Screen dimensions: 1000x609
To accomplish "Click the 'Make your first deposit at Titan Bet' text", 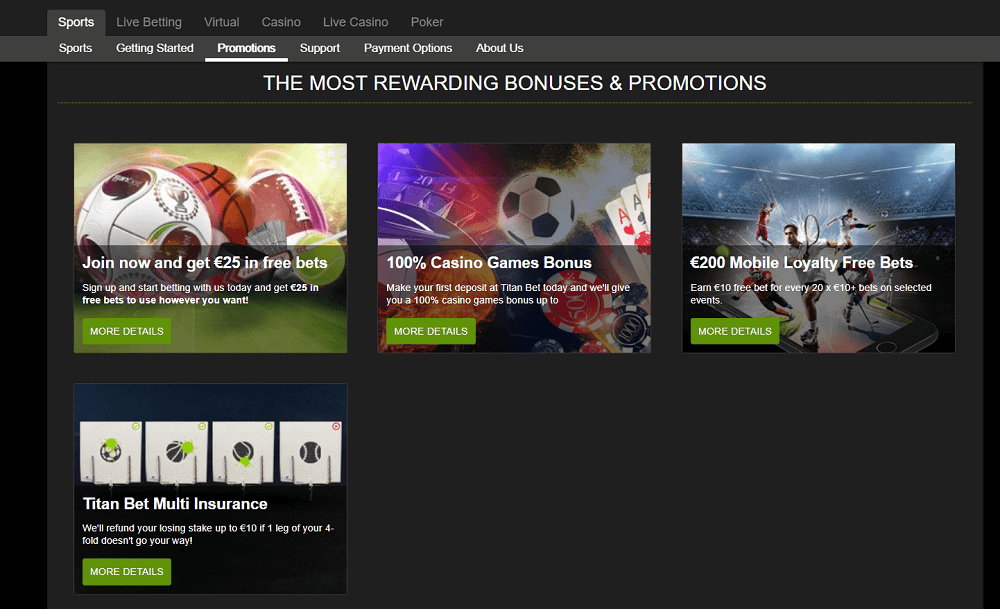I will [508, 294].
